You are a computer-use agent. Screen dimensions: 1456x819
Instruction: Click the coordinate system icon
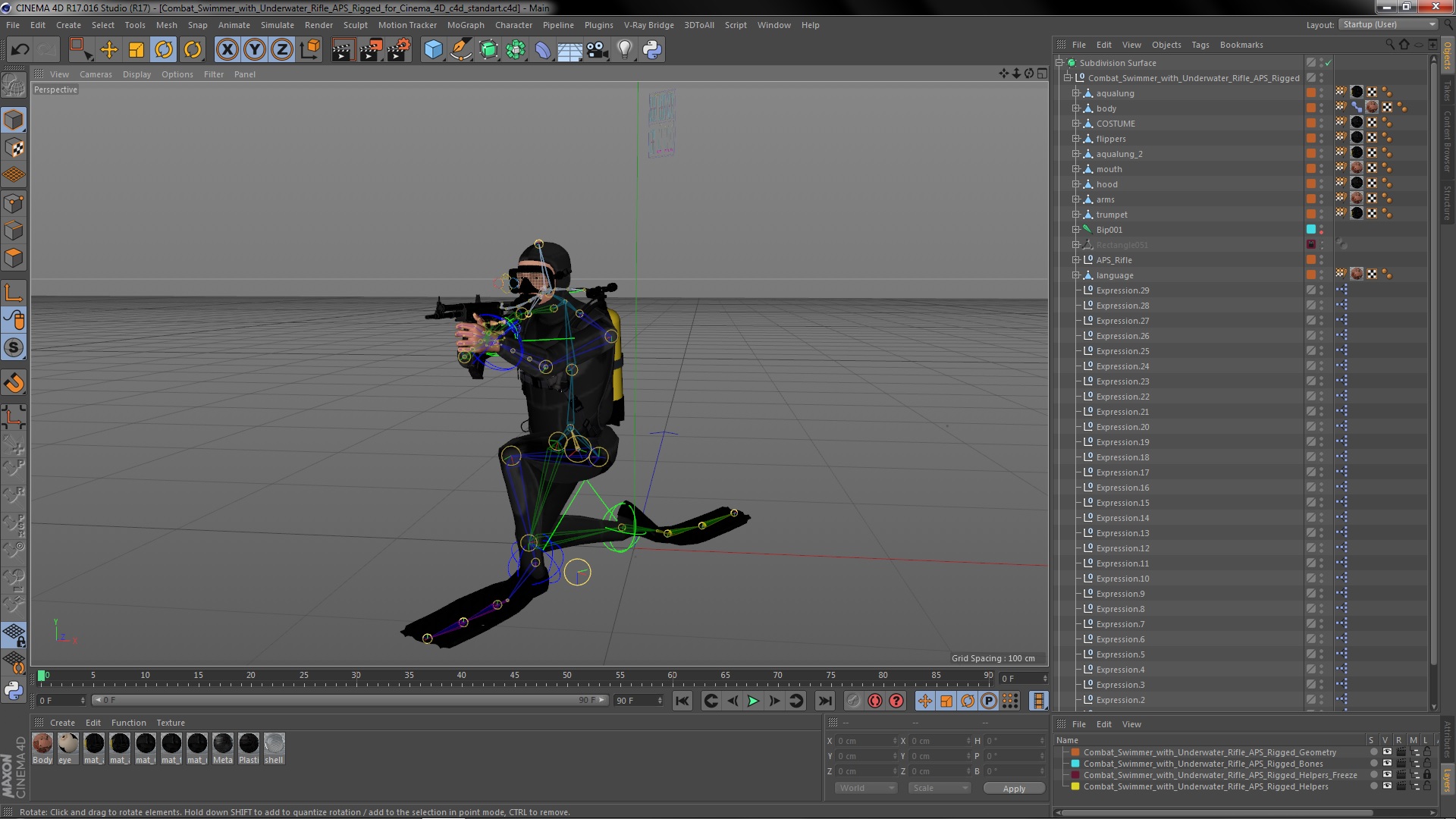pyautogui.click(x=309, y=50)
